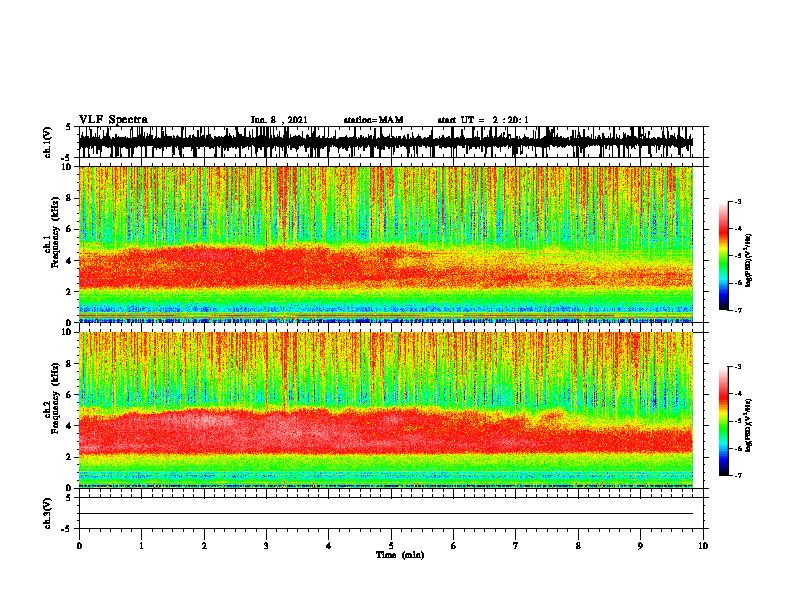This screenshot has height=612, width=792.
Task: Click the "-3" label on ch.2 color bar
Action: tap(737, 367)
